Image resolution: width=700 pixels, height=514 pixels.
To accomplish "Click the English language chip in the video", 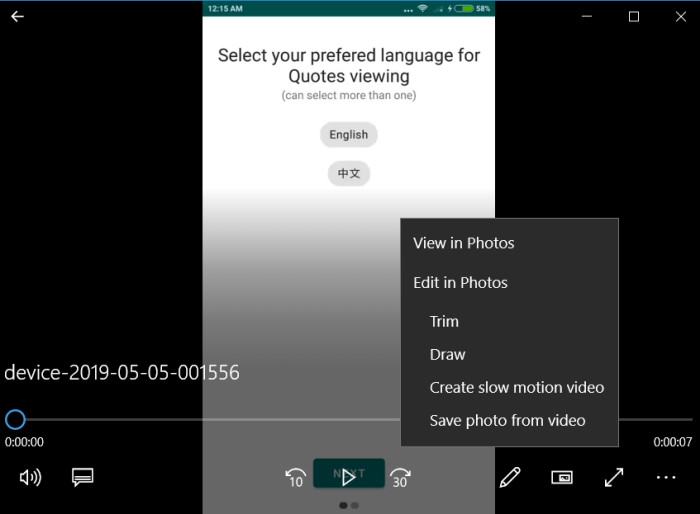I will tap(349, 134).
